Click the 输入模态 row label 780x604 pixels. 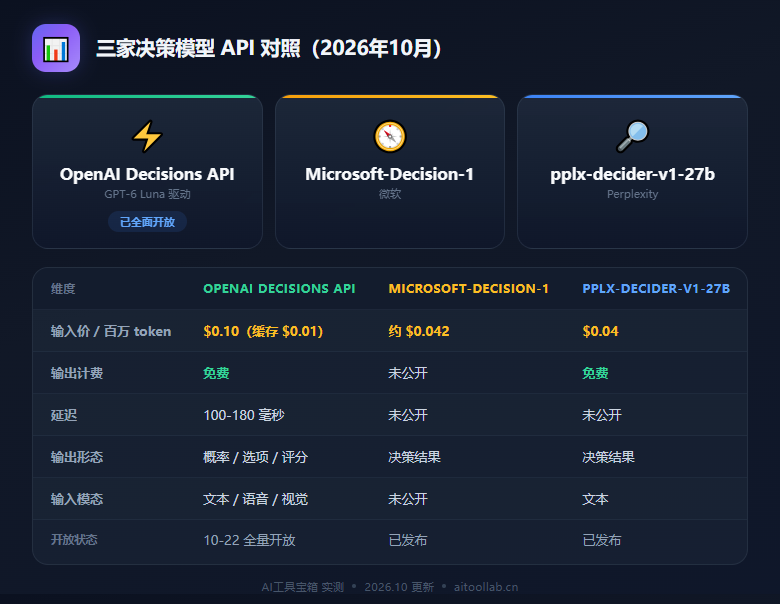(77, 499)
